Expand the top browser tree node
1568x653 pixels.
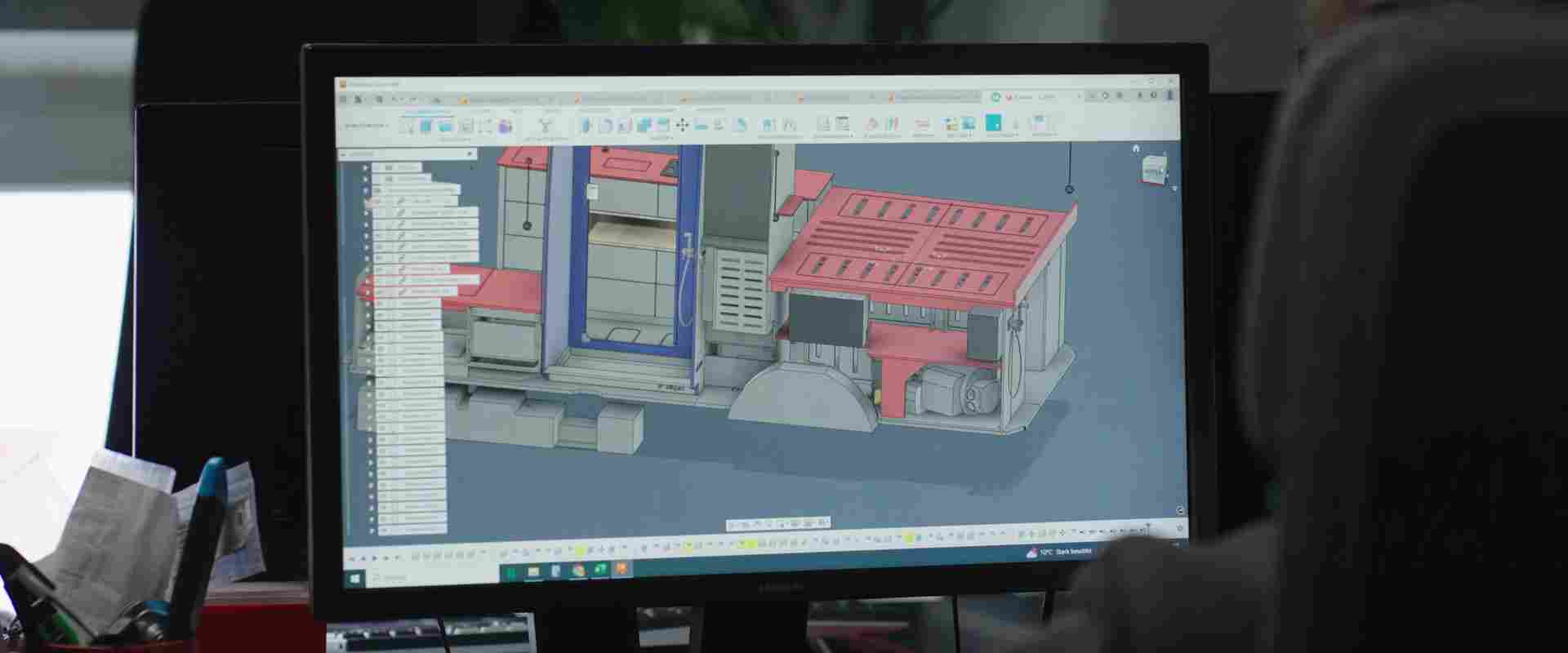click(366, 167)
